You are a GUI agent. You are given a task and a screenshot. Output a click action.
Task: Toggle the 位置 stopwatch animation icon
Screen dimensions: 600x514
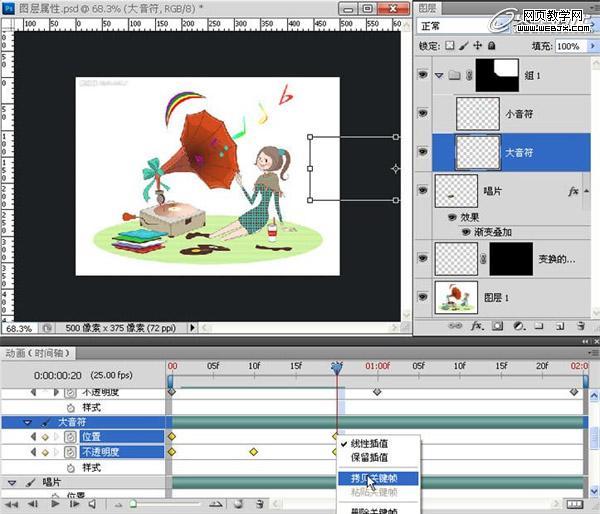pyautogui.click(x=71, y=437)
